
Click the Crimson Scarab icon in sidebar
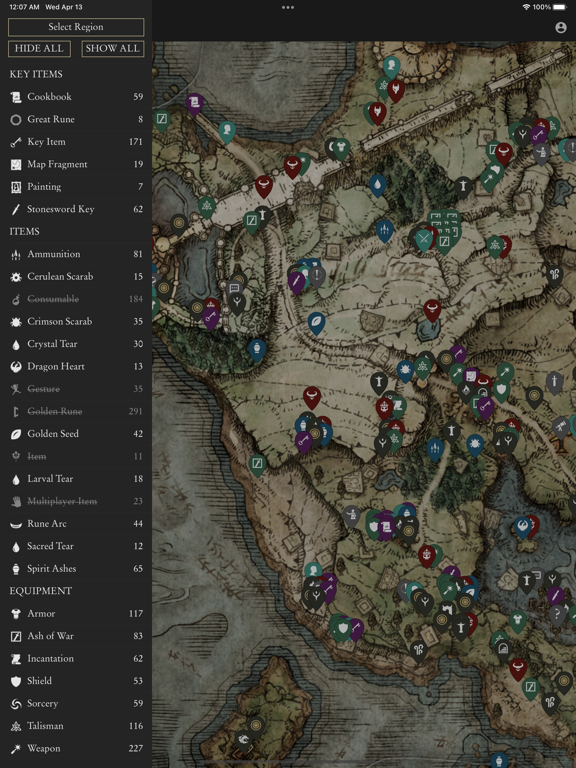pos(16,322)
